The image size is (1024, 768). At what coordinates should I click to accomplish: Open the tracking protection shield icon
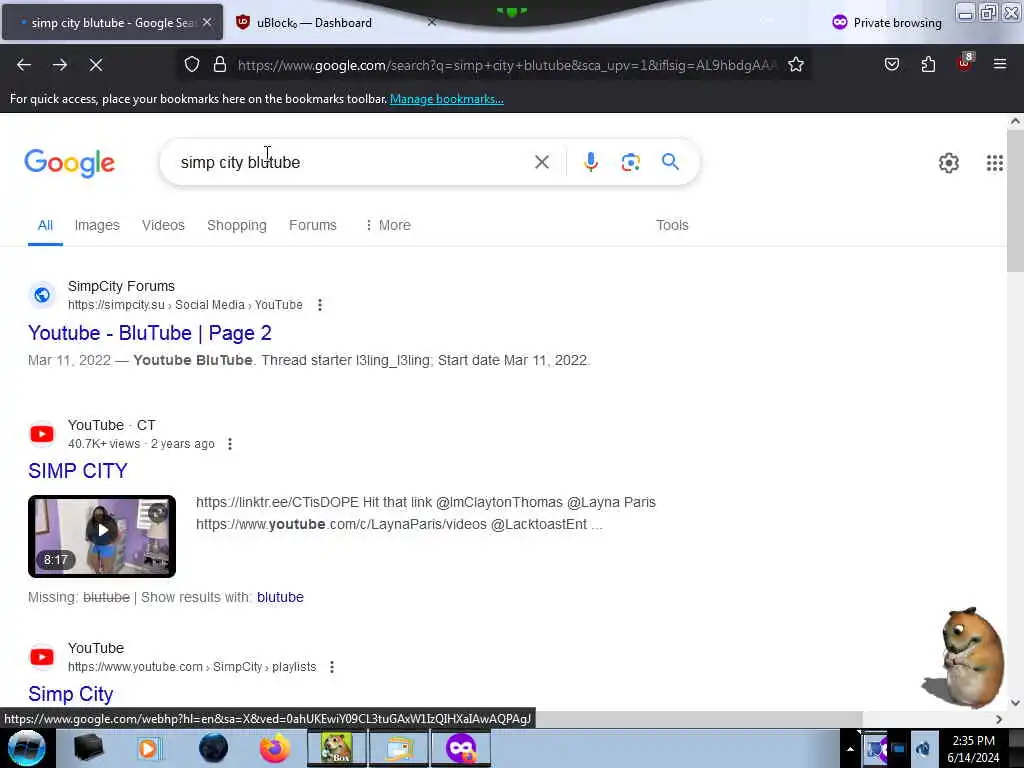click(x=191, y=65)
